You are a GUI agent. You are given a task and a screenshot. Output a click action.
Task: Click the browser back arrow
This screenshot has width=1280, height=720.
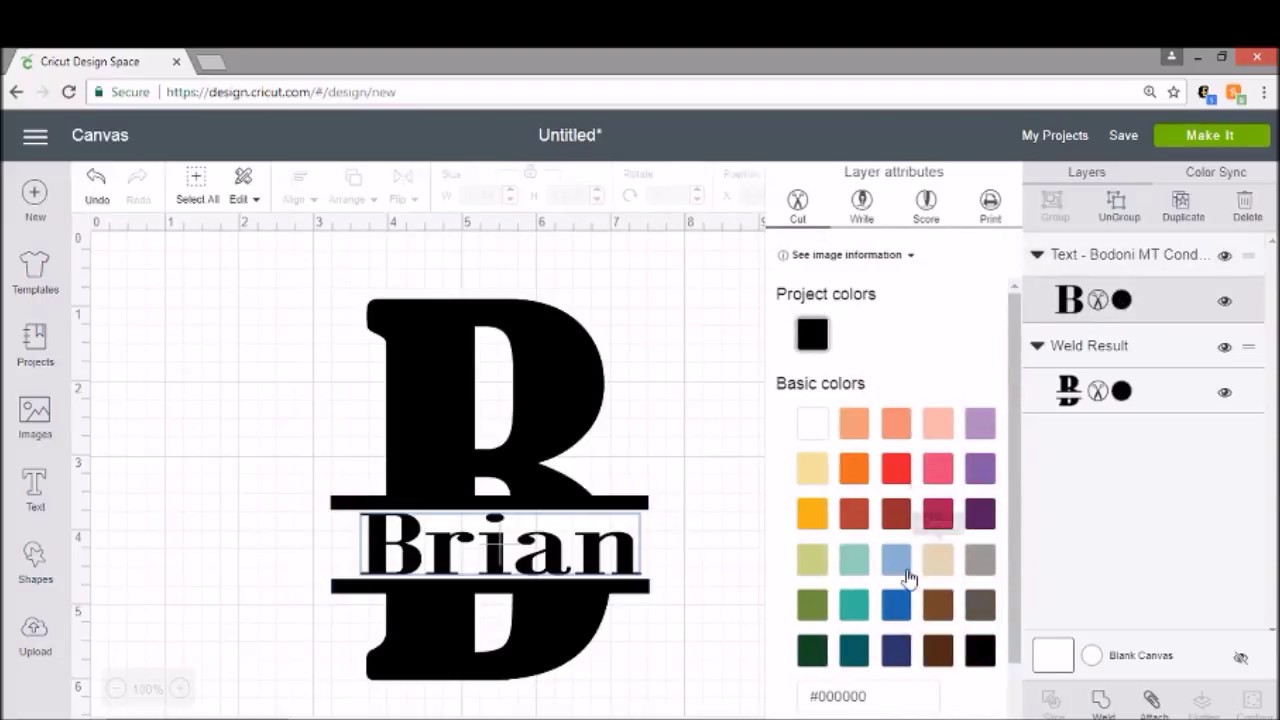pos(16,92)
